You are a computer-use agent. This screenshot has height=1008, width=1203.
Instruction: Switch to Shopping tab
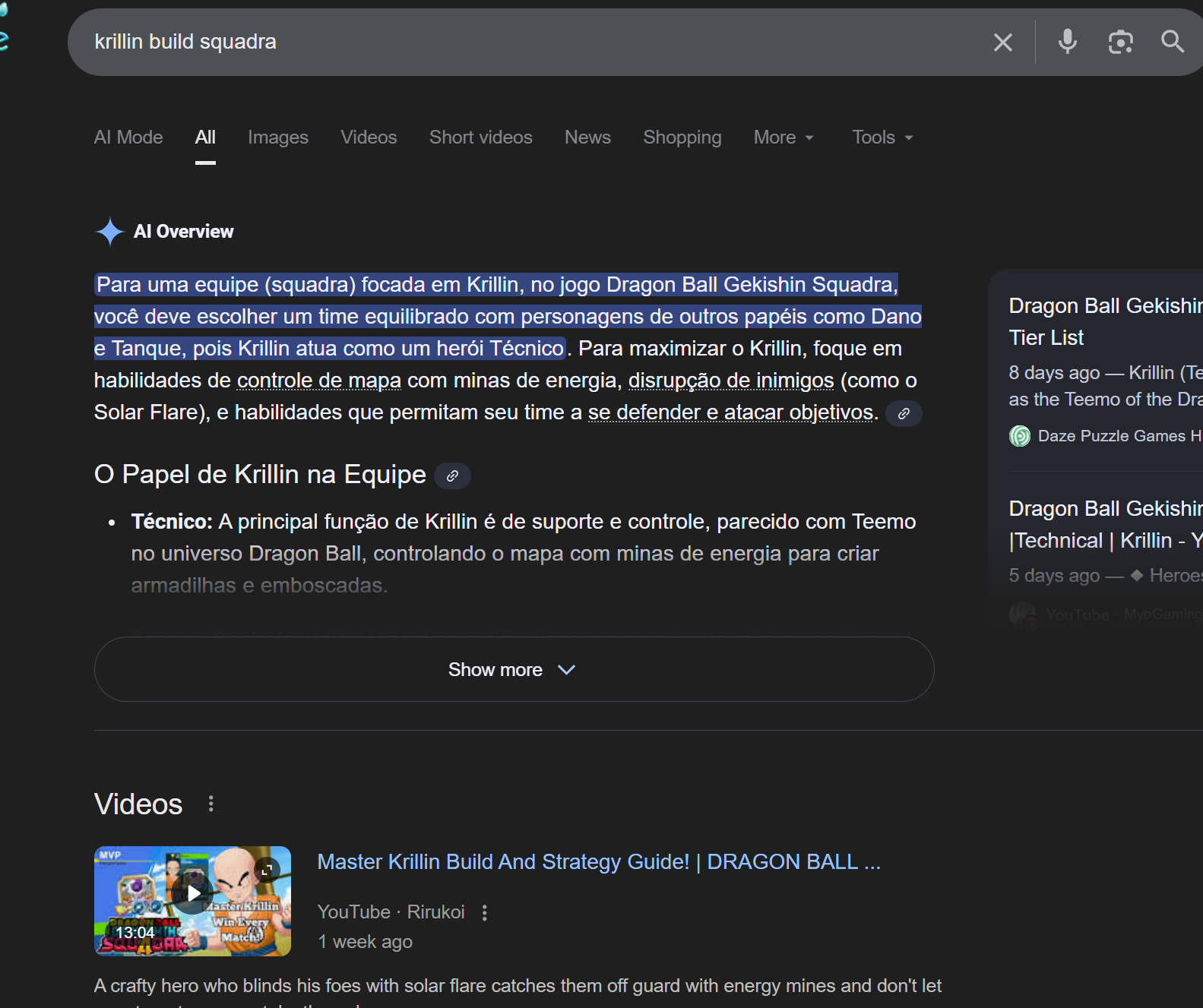click(682, 137)
